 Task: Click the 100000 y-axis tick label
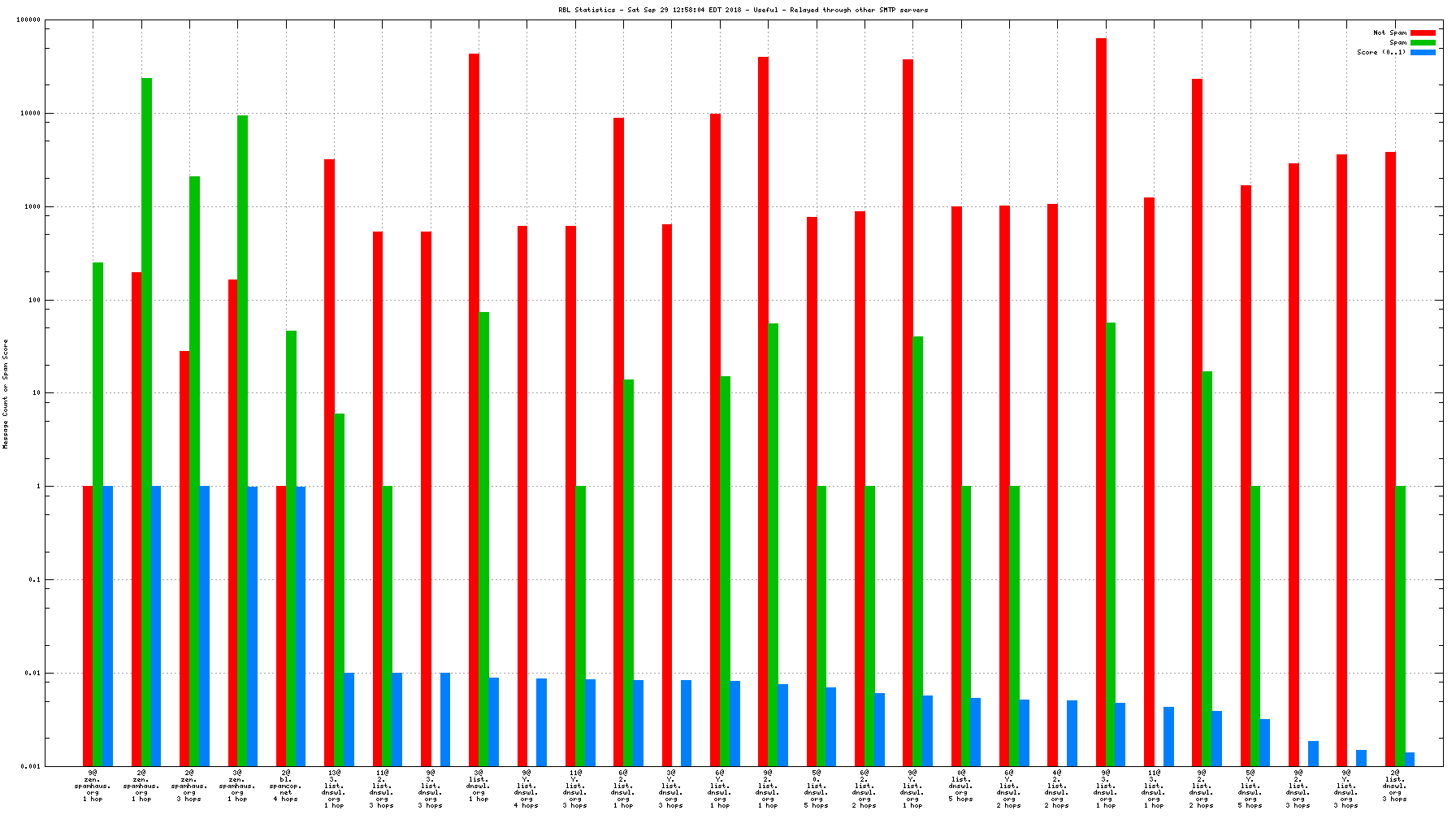pos(28,20)
